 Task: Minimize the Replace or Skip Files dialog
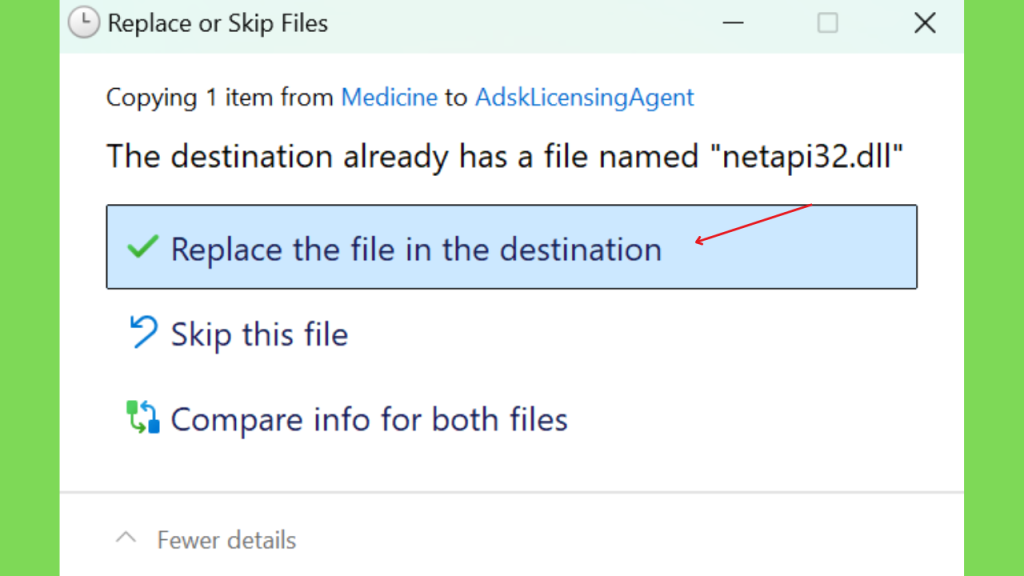733,23
